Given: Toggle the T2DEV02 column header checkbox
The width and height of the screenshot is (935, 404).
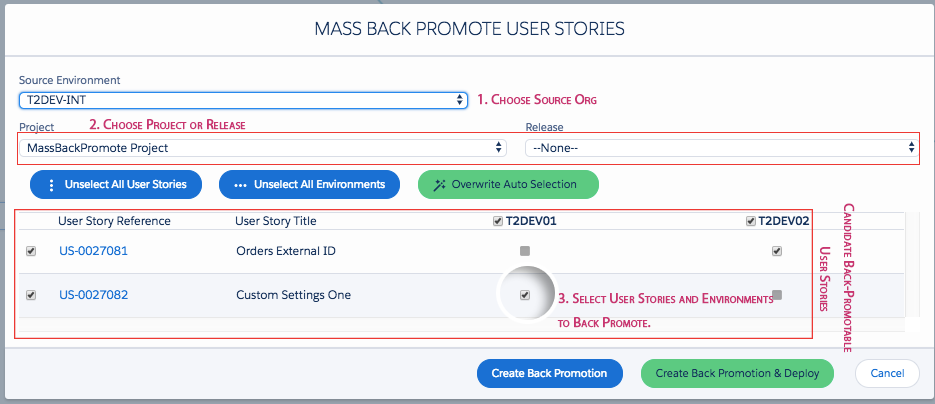Looking at the screenshot, I should click(751, 221).
